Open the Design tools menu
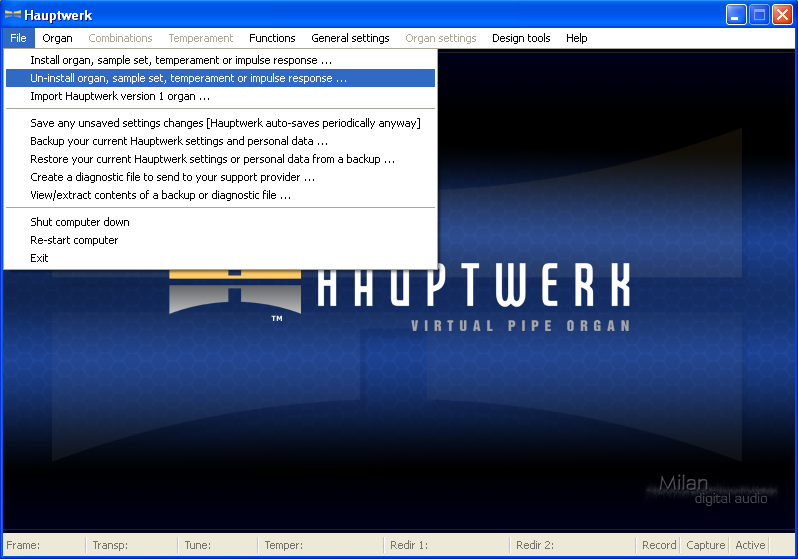Image resolution: width=798 pixels, height=559 pixels. click(x=521, y=38)
